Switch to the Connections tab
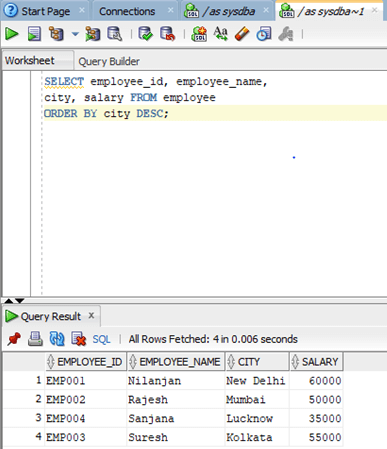This screenshot has height=449, width=387. 127,11
